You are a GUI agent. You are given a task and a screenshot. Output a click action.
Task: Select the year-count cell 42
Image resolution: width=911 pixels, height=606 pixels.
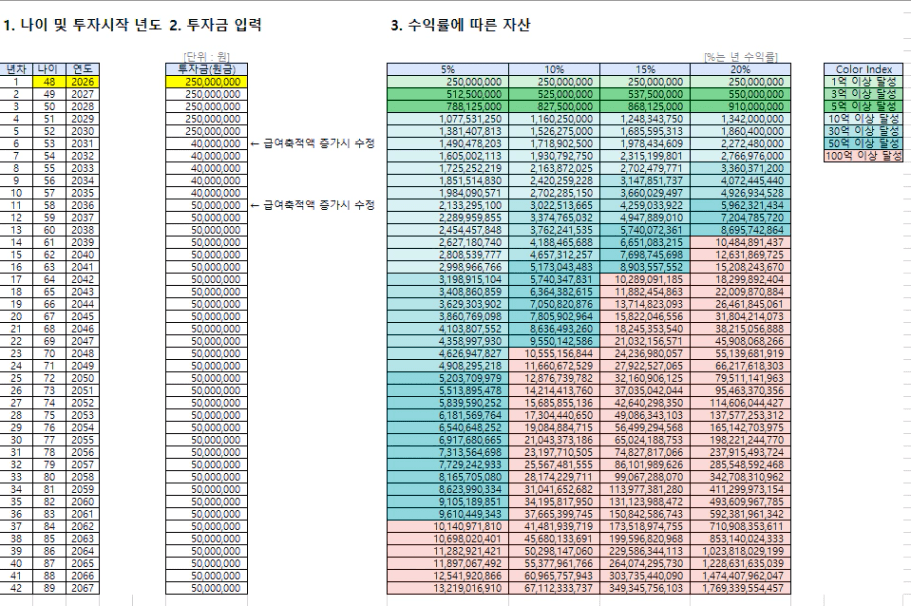[16, 588]
